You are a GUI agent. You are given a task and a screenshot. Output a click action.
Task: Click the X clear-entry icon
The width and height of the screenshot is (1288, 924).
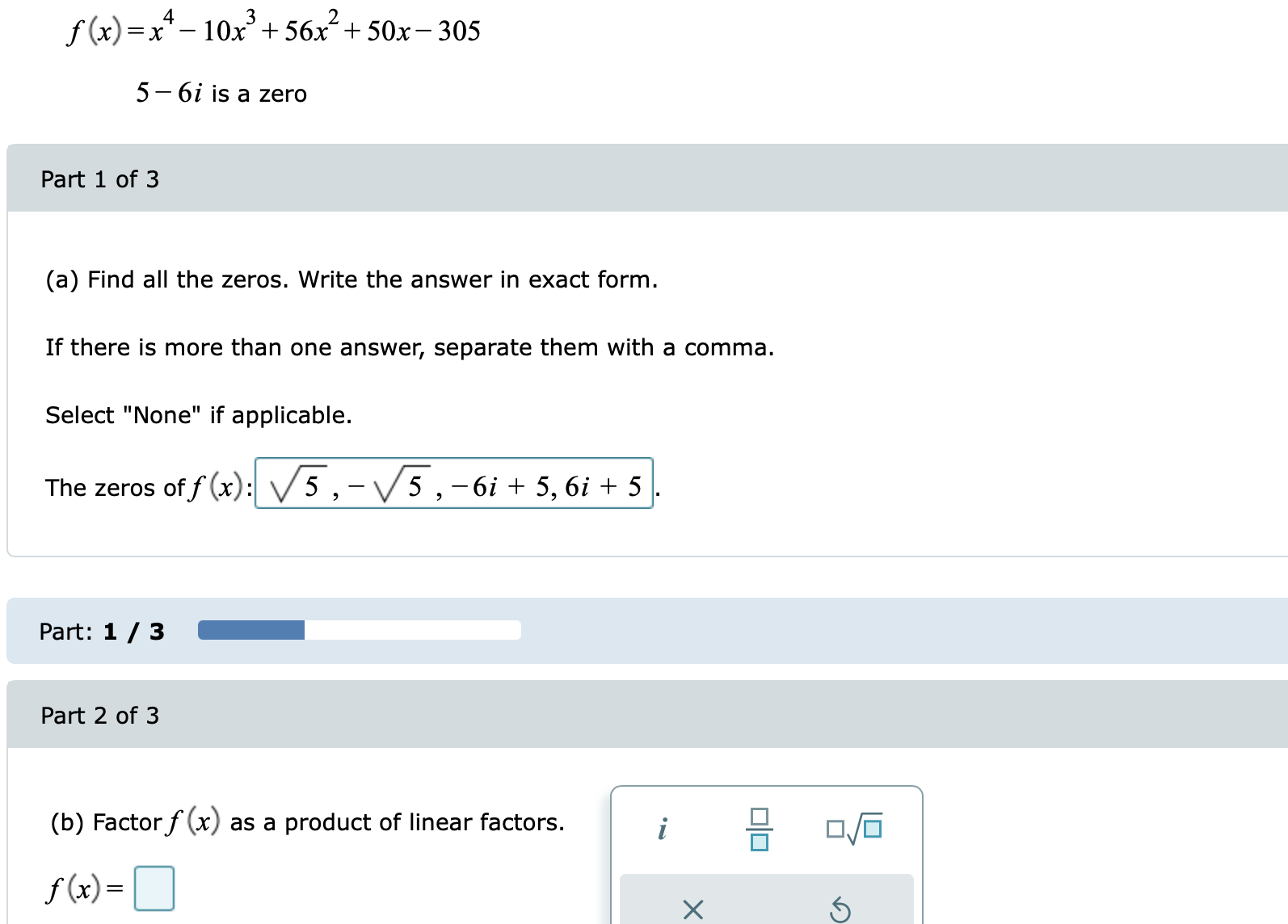click(693, 909)
